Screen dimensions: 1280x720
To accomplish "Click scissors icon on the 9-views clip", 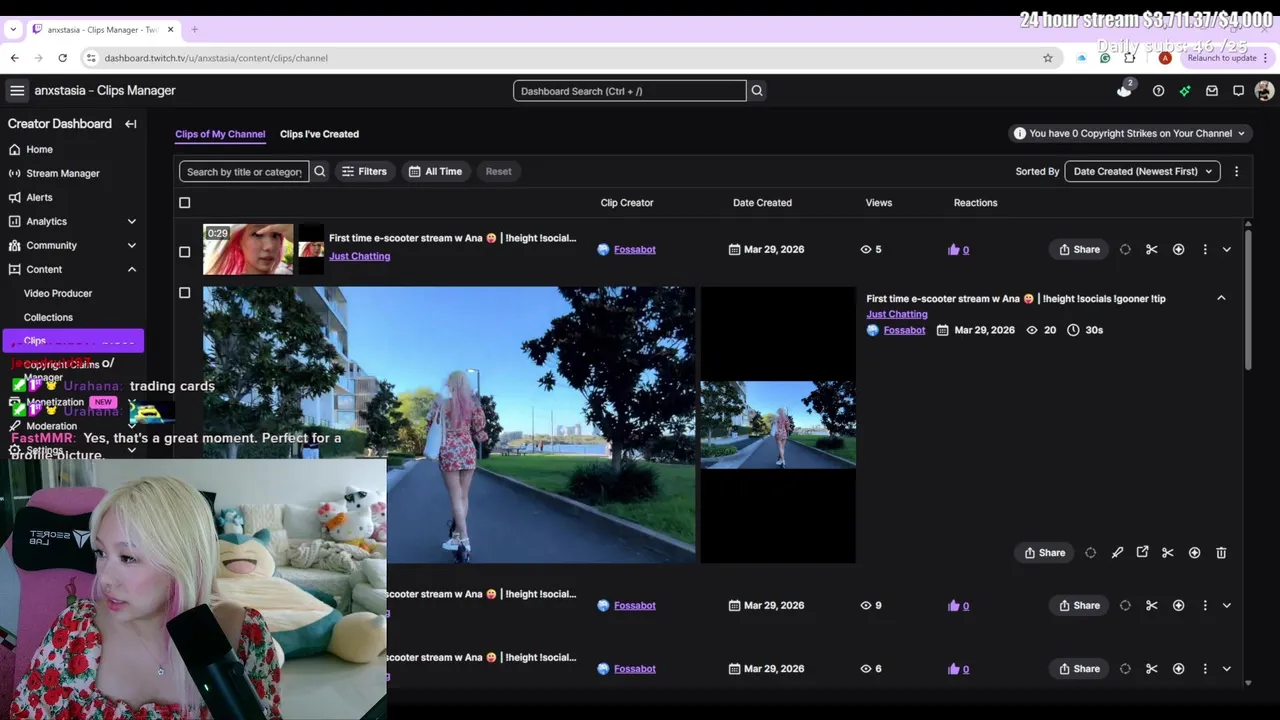I will [x=1152, y=606].
